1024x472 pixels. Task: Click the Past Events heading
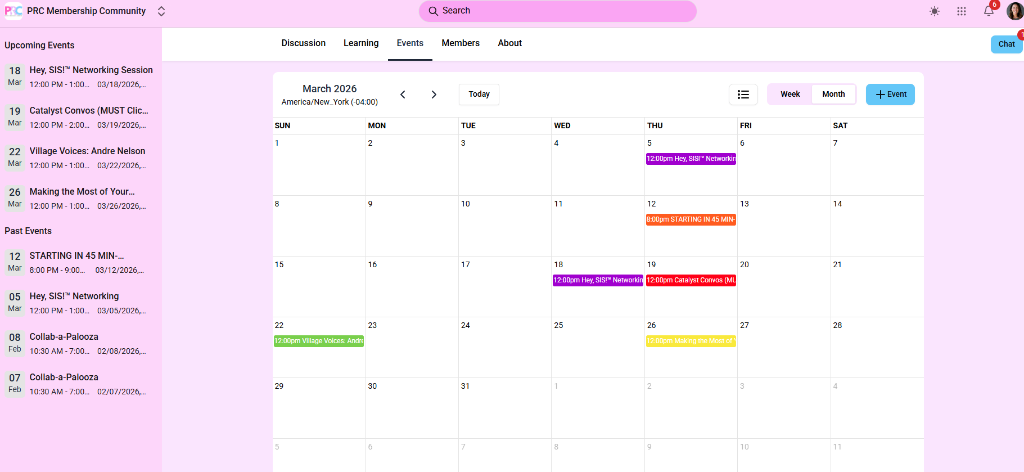tap(28, 230)
